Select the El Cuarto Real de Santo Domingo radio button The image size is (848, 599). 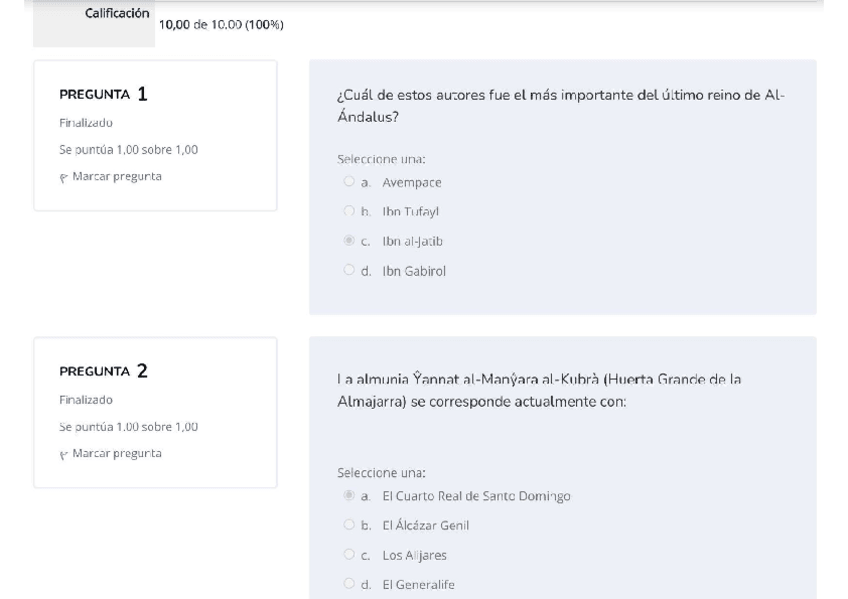[x=349, y=495]
